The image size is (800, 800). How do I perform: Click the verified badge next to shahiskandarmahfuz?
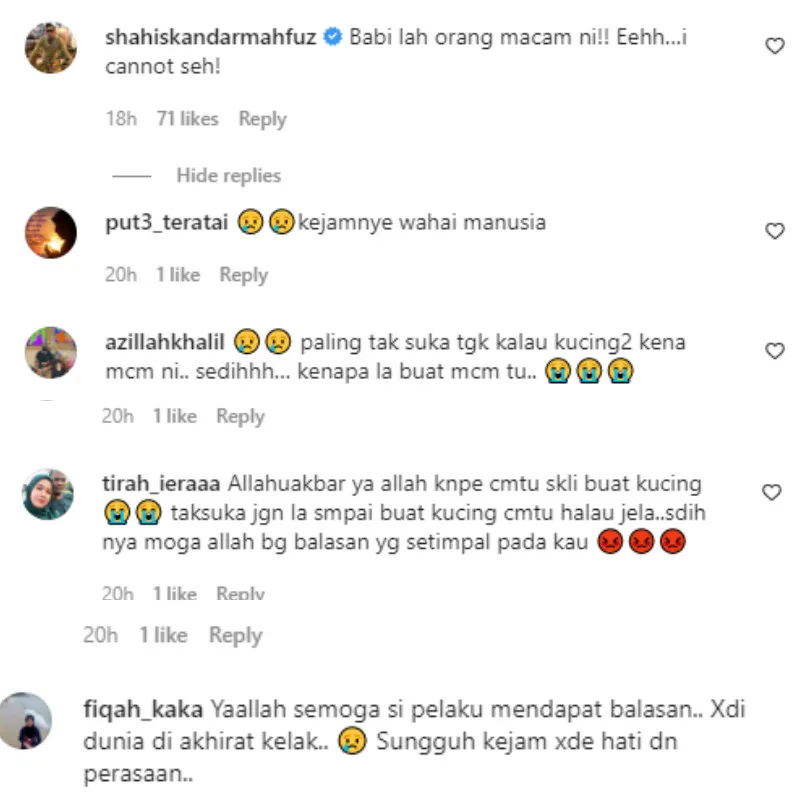pyautogui.click(x=333, y=37)
